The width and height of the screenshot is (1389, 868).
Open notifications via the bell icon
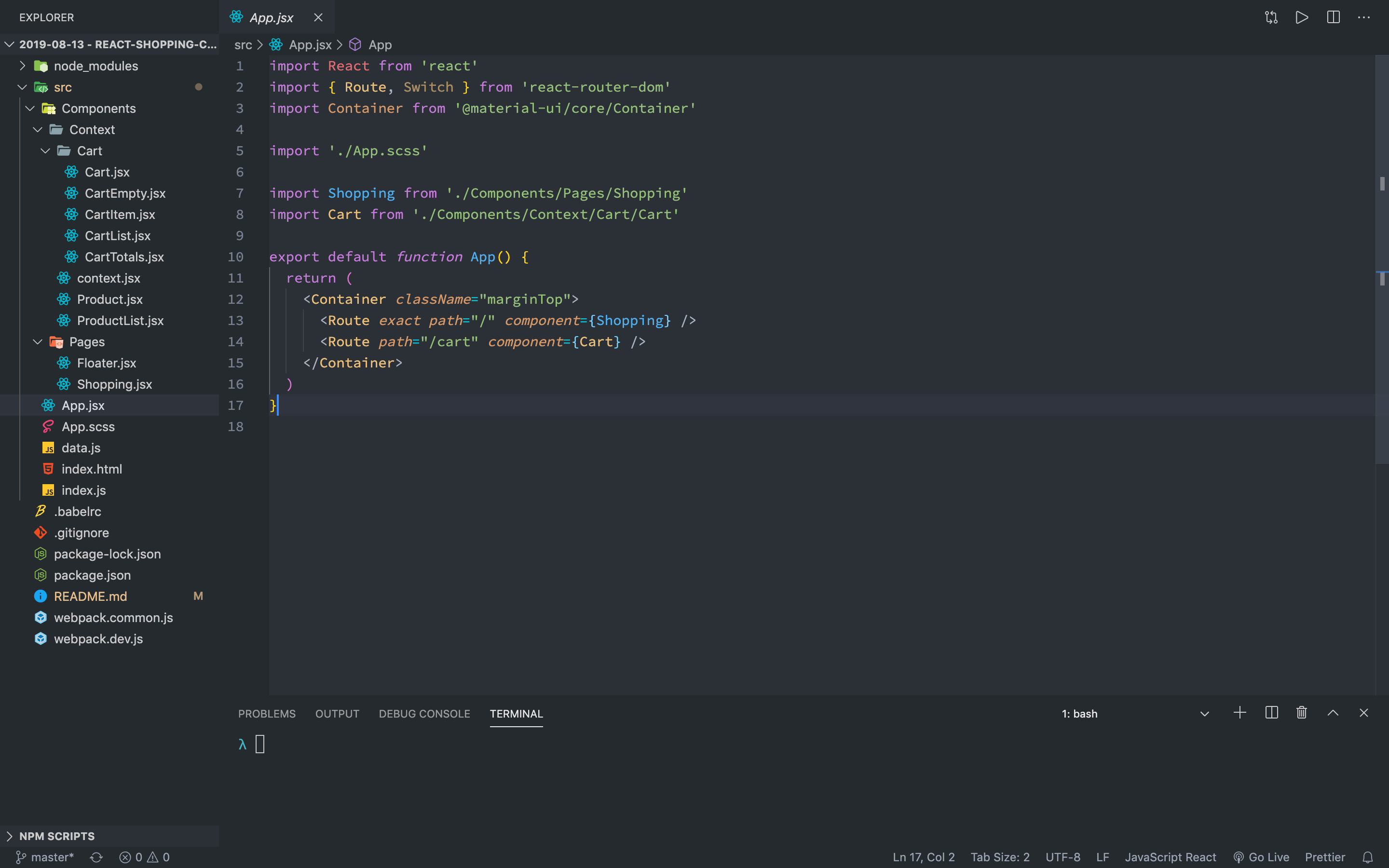click(1375, 856)
